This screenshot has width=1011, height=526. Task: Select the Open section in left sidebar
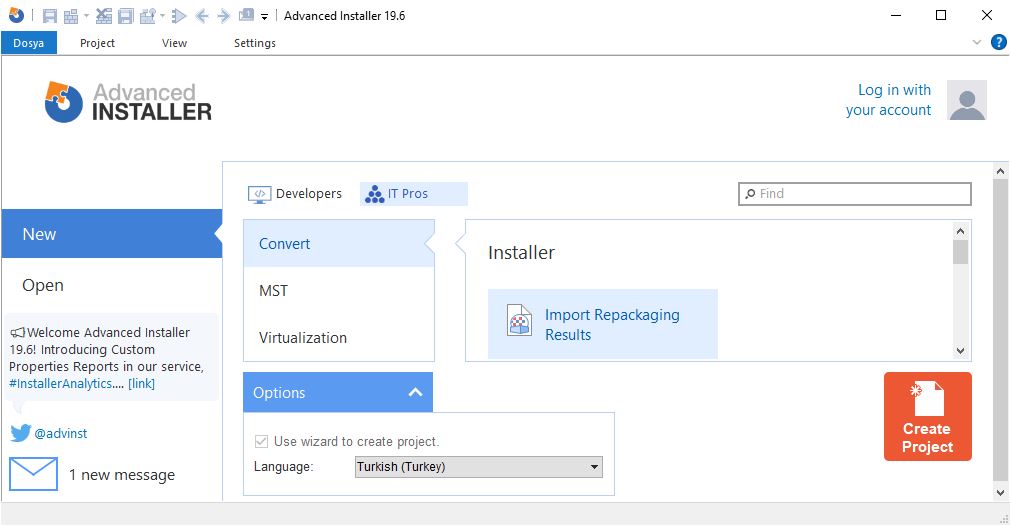[112, 285]
